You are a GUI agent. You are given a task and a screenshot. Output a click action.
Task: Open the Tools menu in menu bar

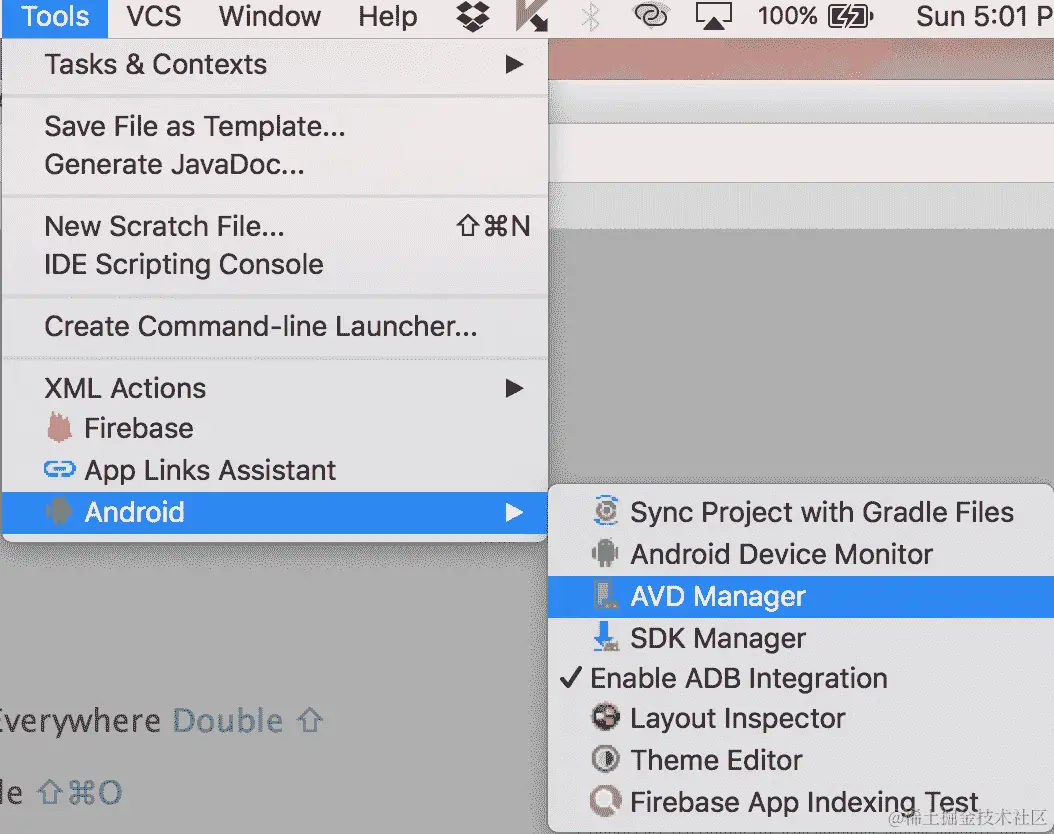(x=55, y=16)
